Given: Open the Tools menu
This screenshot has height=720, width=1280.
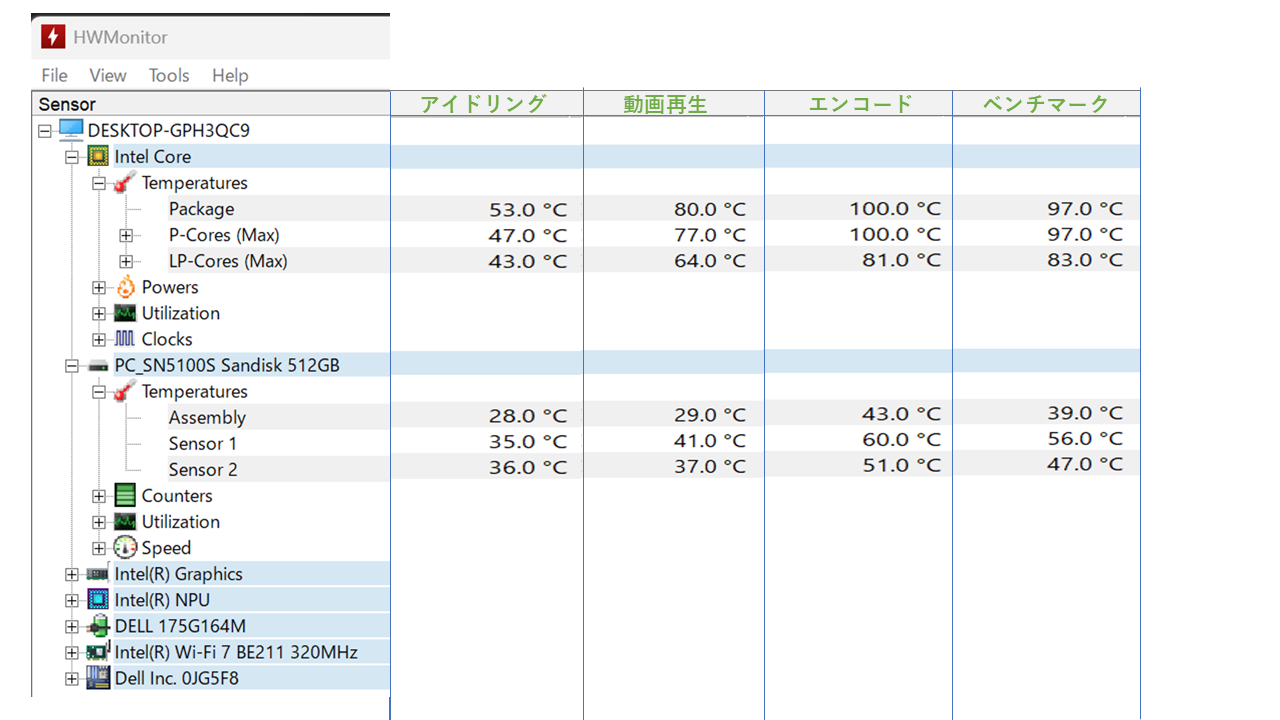Looking at the screenshot, I should [x=169, y=75].
